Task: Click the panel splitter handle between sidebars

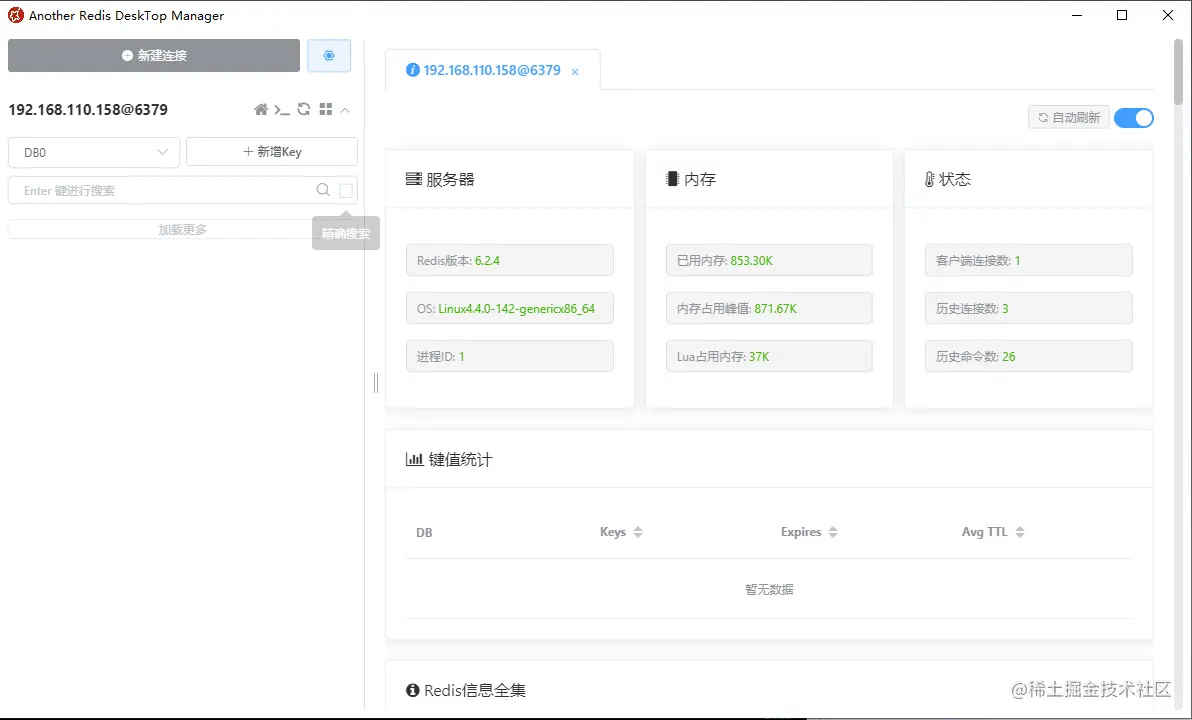Action: point(376,382)
